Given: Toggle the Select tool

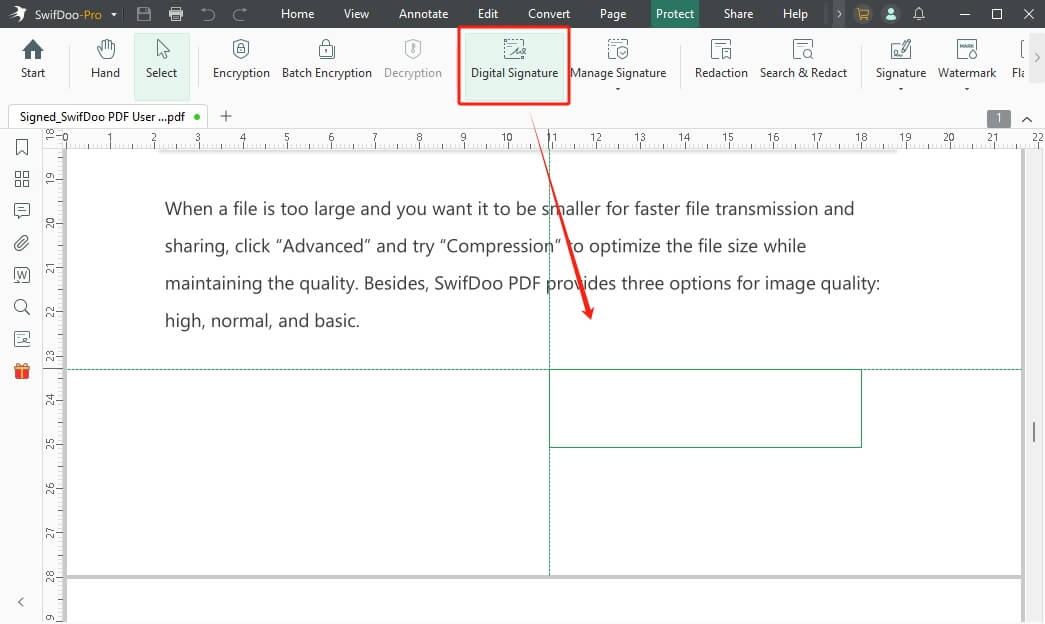Looking at the screenshot, I should [x=161, y=59].
